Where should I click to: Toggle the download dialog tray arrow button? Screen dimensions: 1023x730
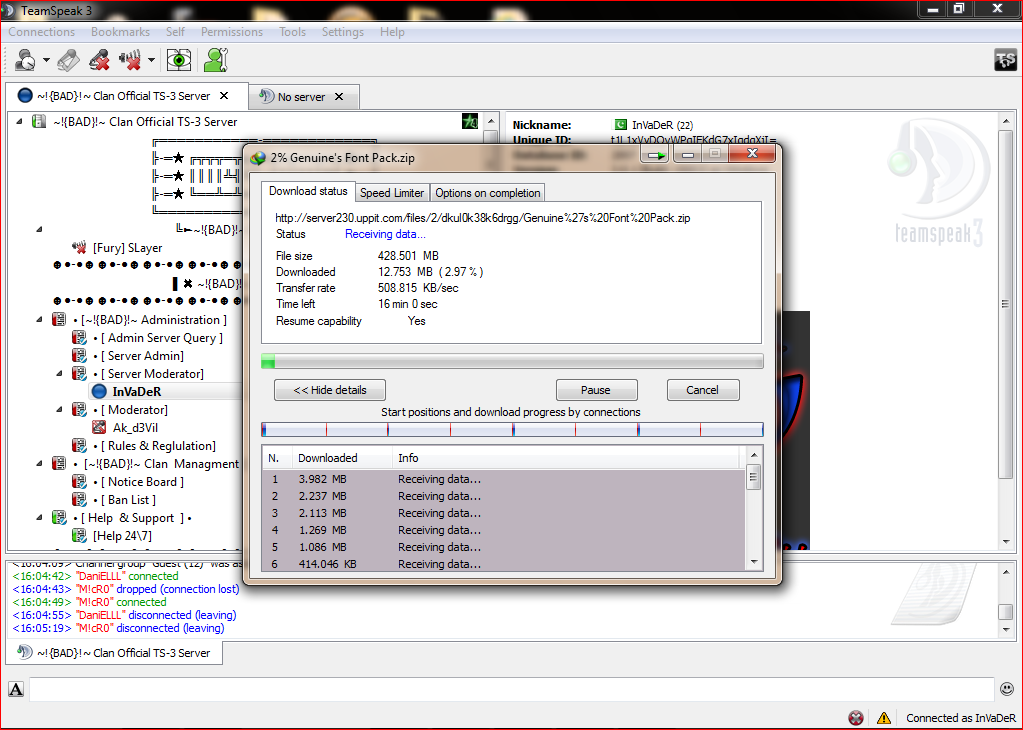coord(654,155)
